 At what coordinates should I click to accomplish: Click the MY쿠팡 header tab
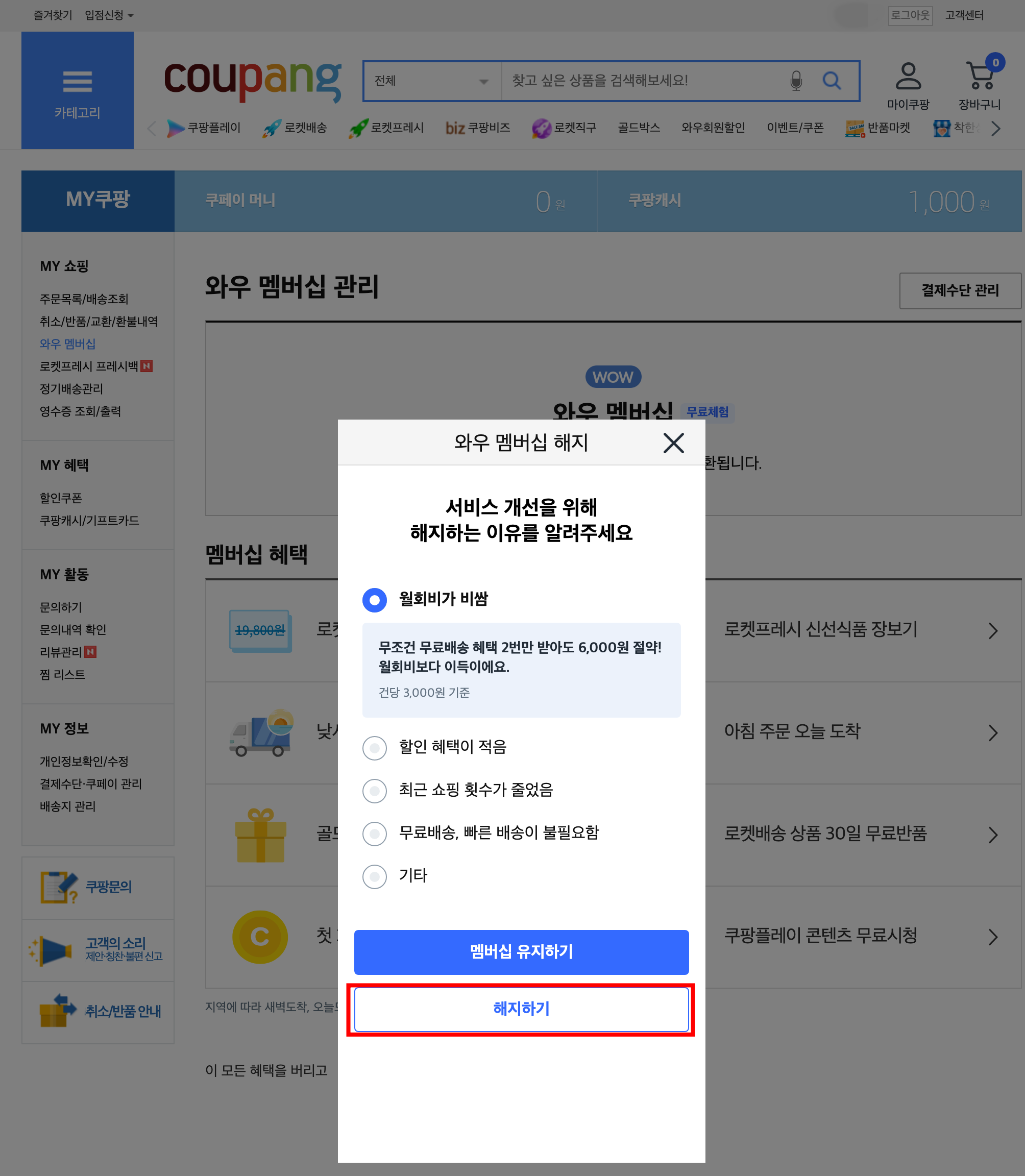(x=98, y=201)
